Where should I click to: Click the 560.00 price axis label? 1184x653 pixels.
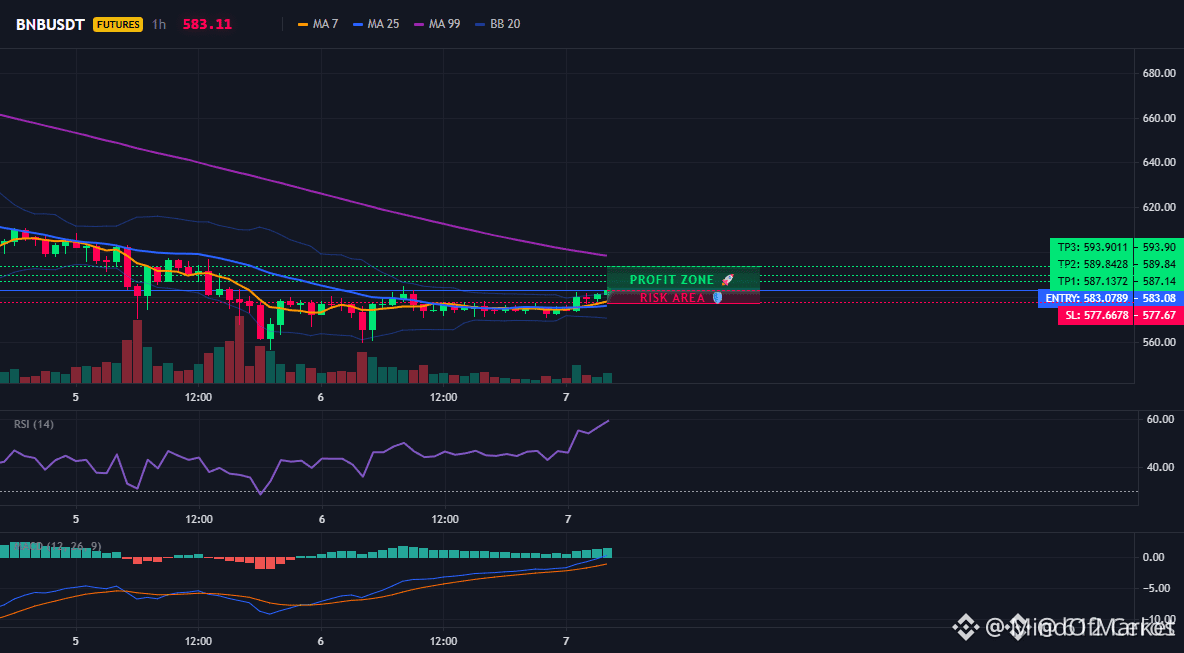[x=1158, y=341]
